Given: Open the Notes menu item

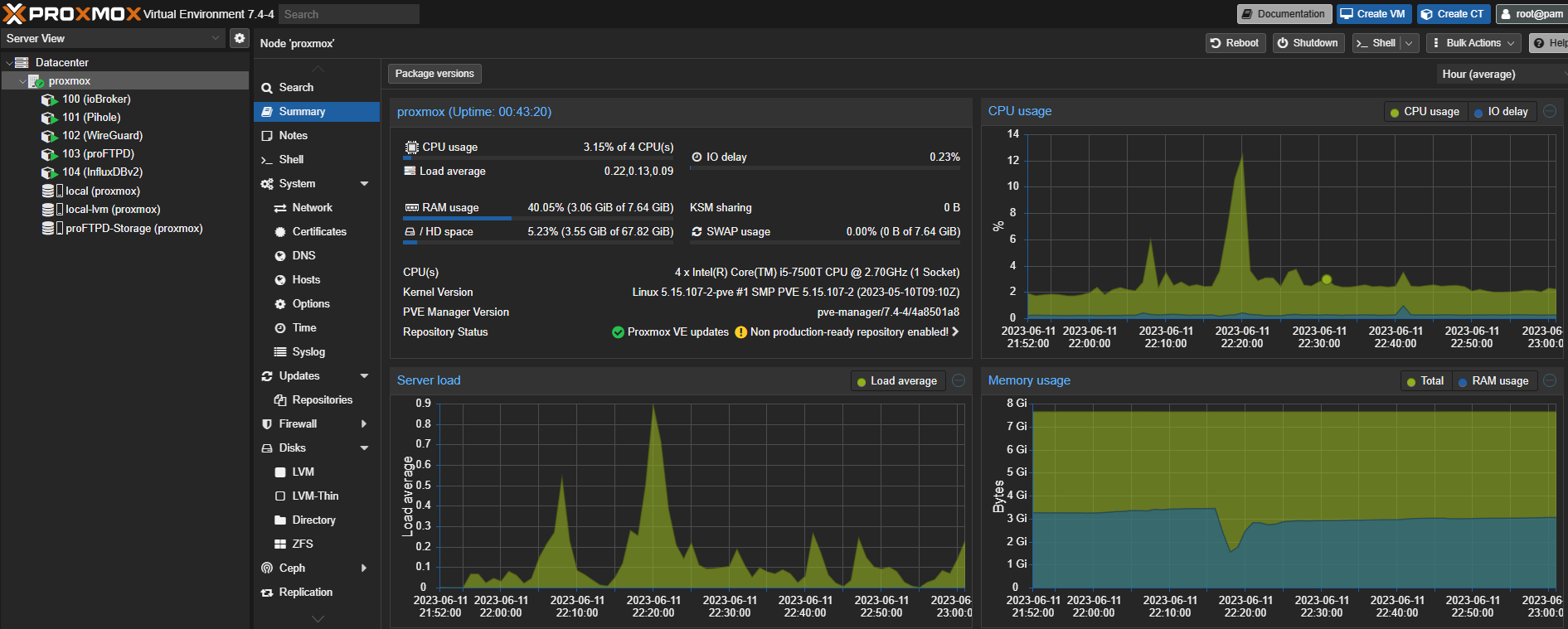Looking at the screenshot, I should click(317, 136).
